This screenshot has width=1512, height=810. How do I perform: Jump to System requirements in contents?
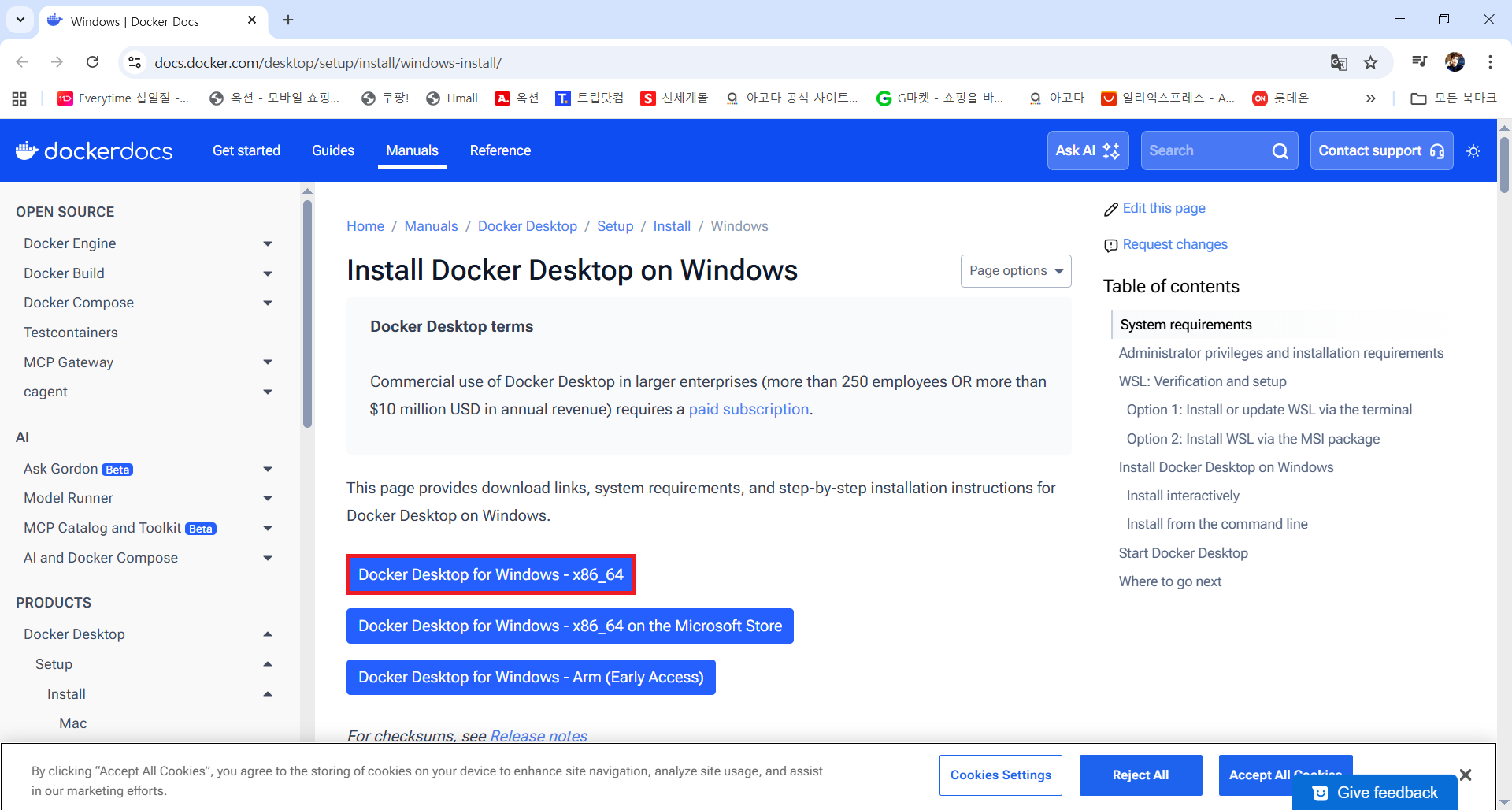pyautogui.click(x=1185, y=325)
